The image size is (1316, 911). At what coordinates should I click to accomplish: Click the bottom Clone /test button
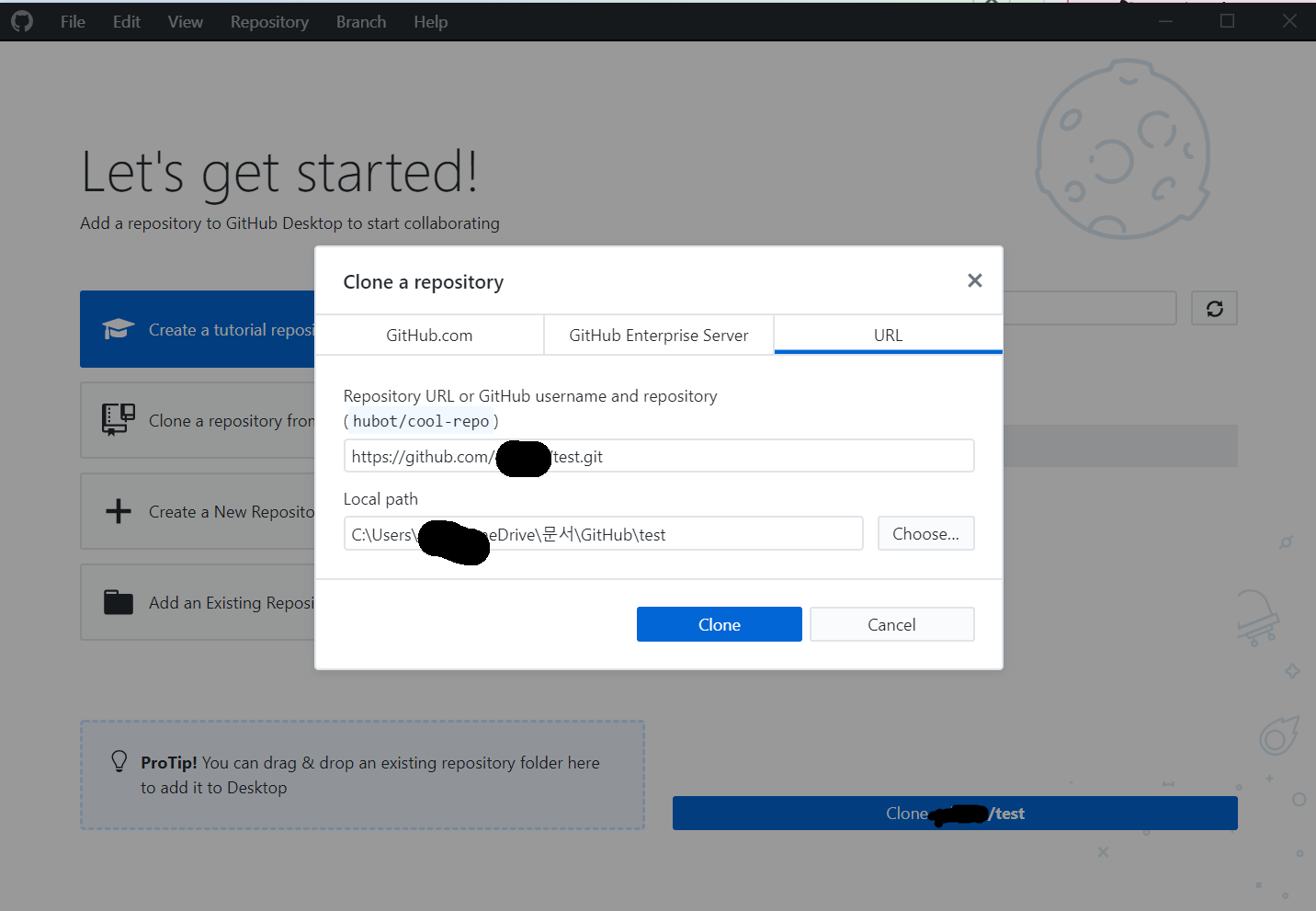955,813
